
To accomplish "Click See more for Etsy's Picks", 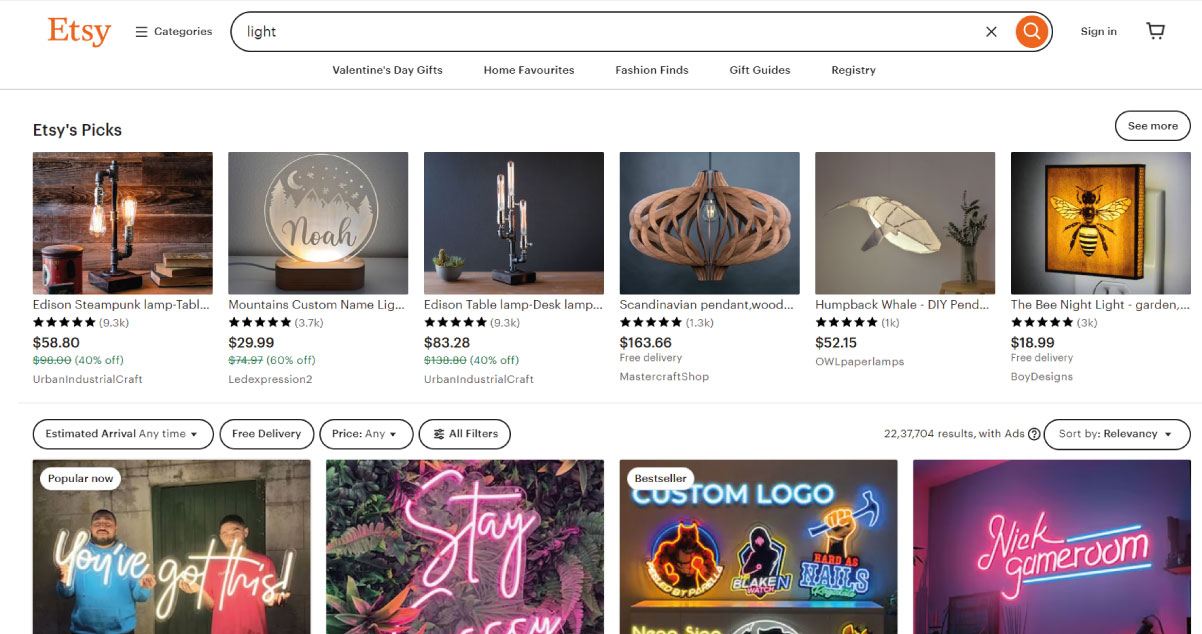I will pyautogui.click(x=1152, y=126).
